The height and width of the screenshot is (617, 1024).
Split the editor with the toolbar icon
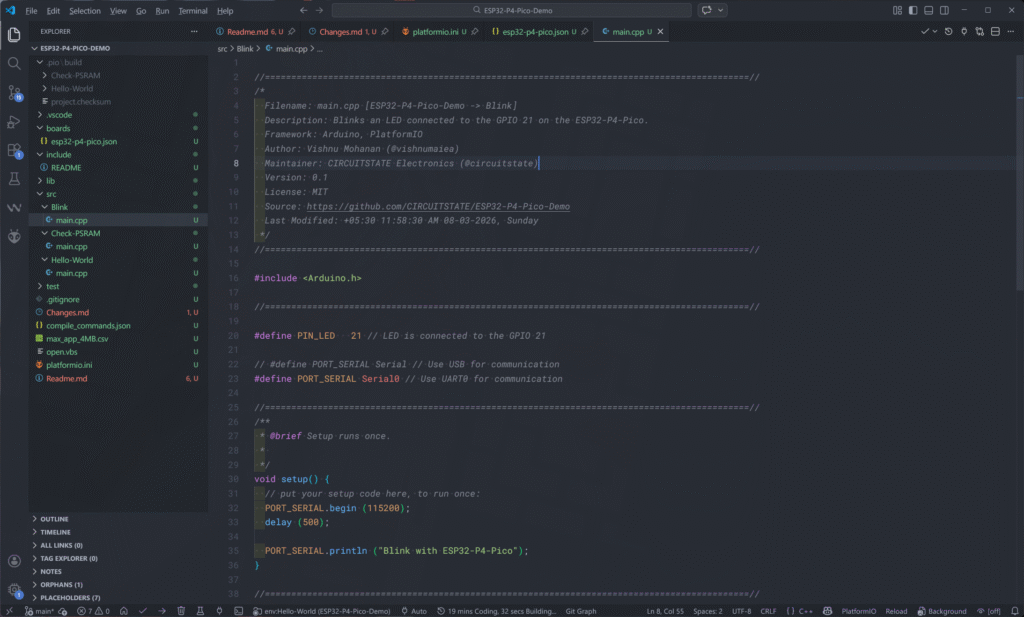tap(996, 31)
